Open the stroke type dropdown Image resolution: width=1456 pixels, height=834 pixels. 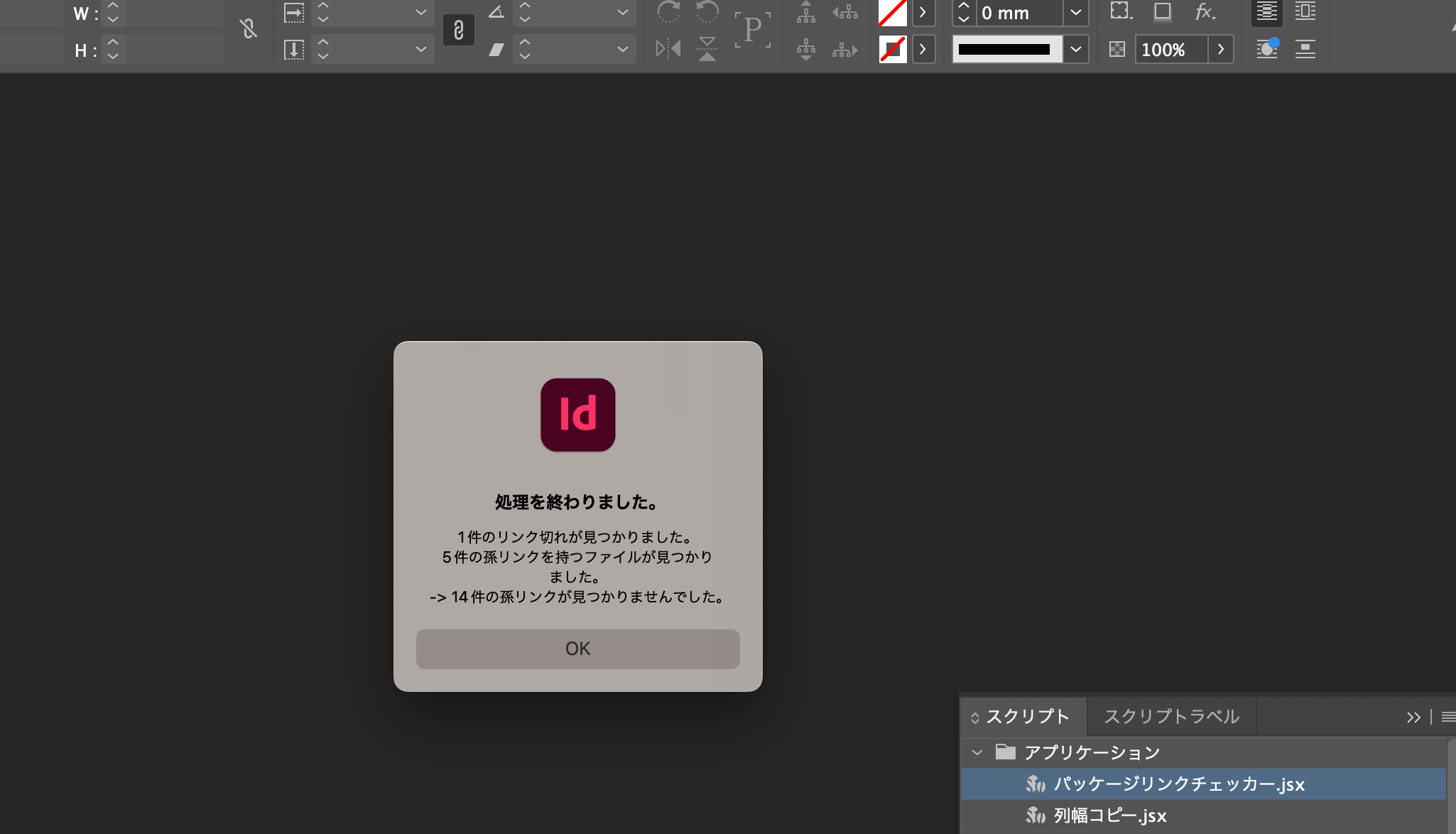(x=1075, y=49)
